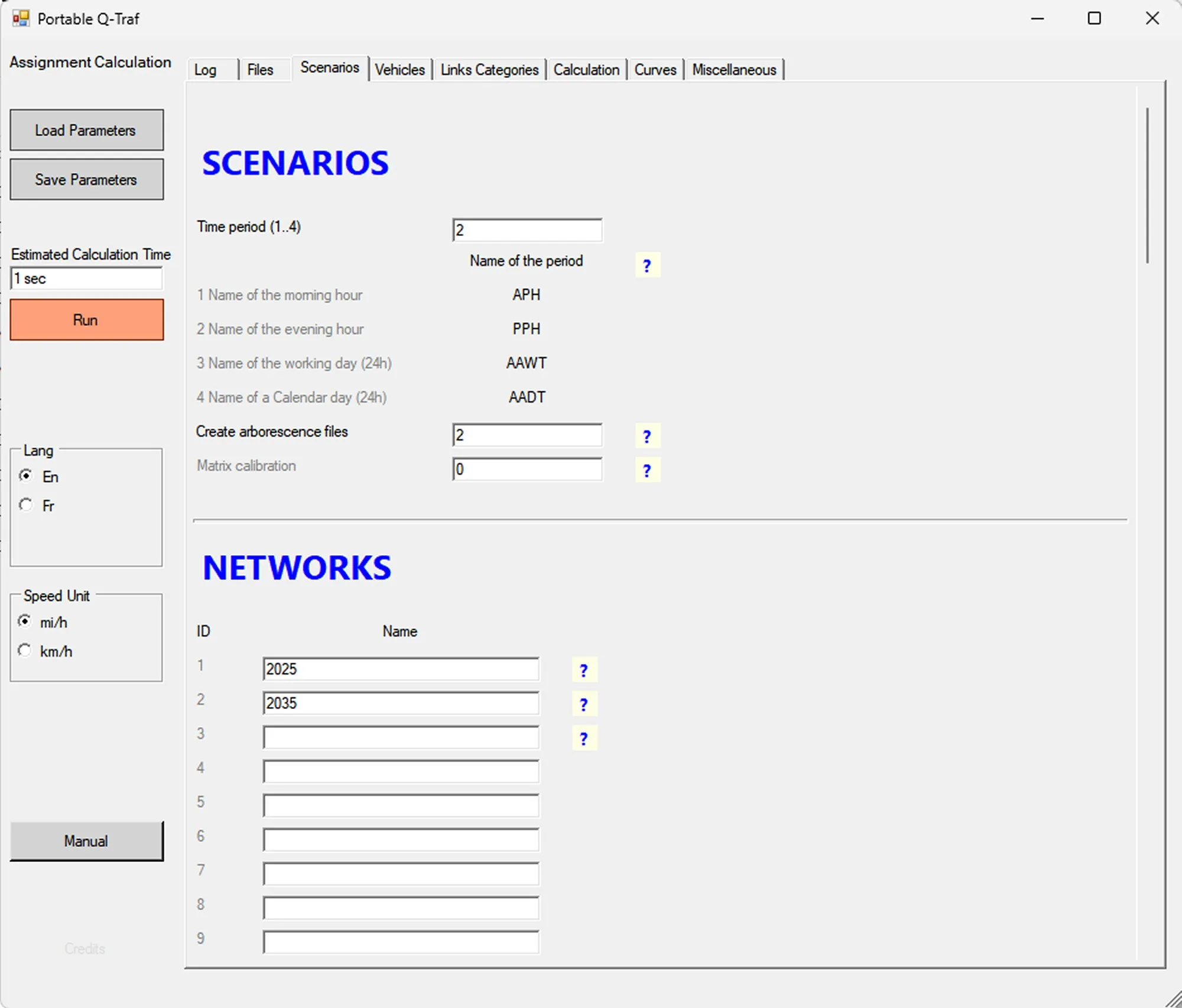Click the help icon beside network row 3
Screen dimensions: 1182x1008
(x=584, y=738)
